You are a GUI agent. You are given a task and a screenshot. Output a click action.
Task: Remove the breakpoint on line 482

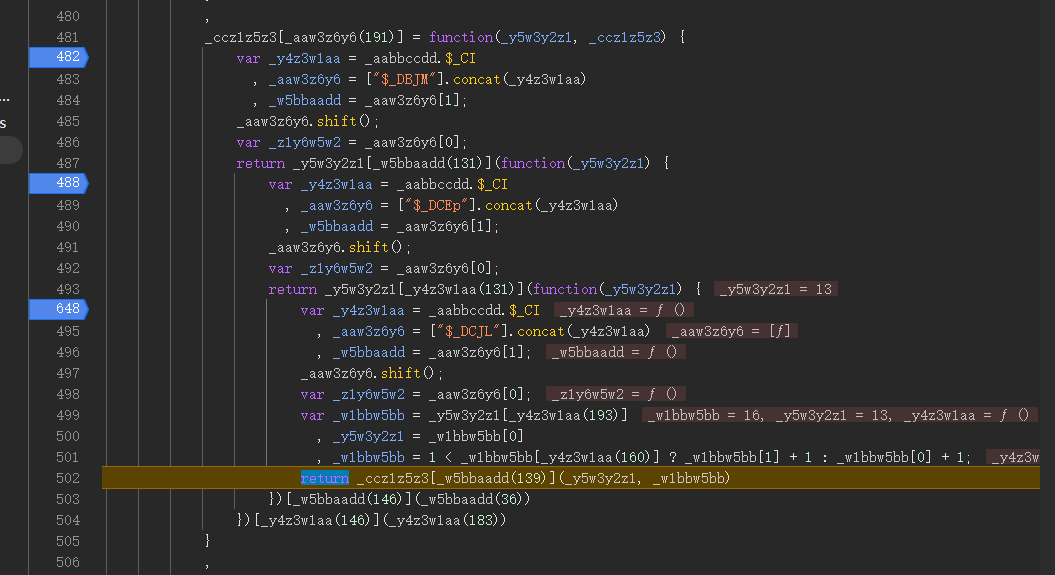tap(59, 57)
